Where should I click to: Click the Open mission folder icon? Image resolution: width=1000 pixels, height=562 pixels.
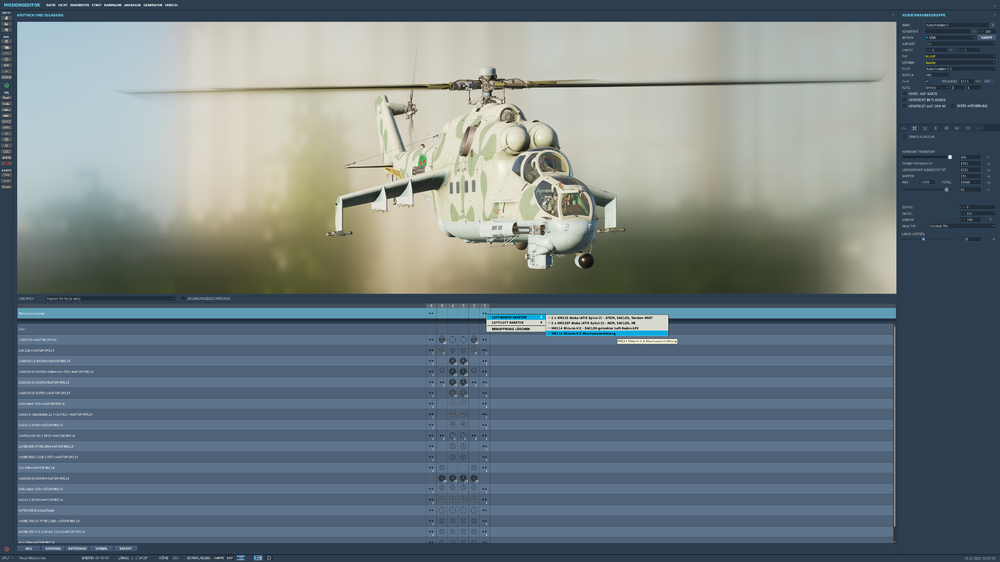(6, 24)
